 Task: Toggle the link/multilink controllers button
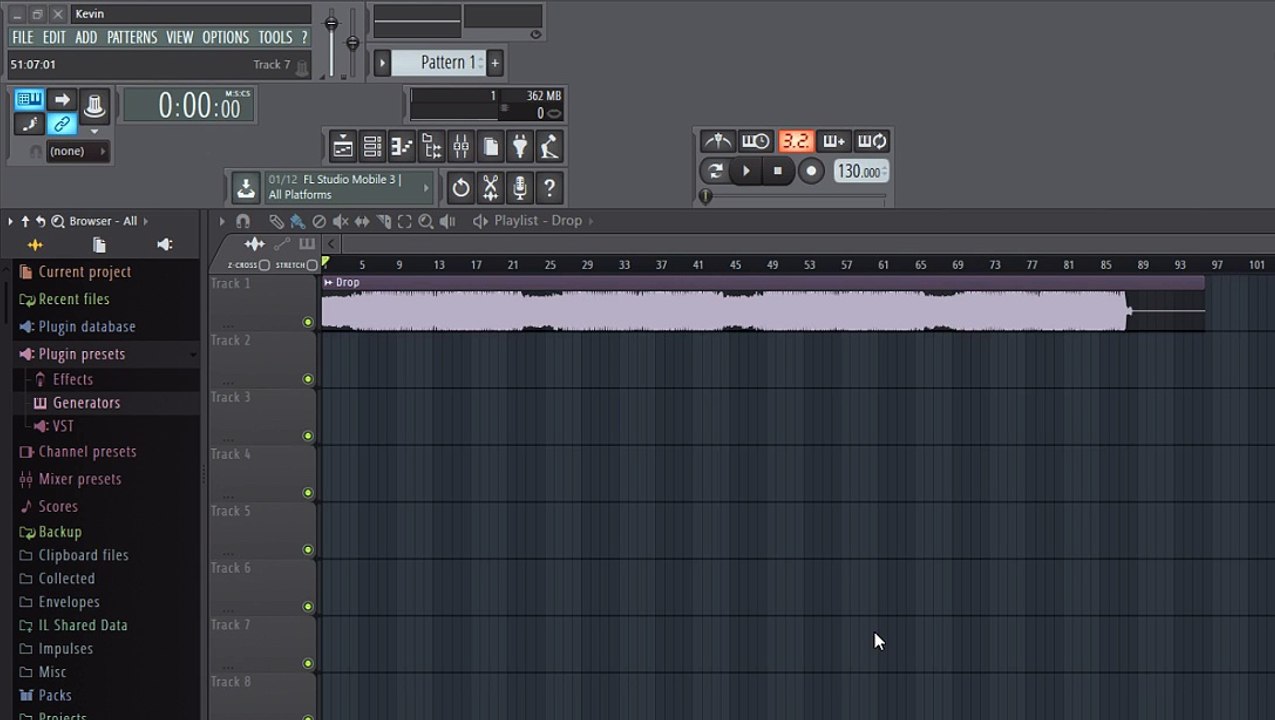62,124
